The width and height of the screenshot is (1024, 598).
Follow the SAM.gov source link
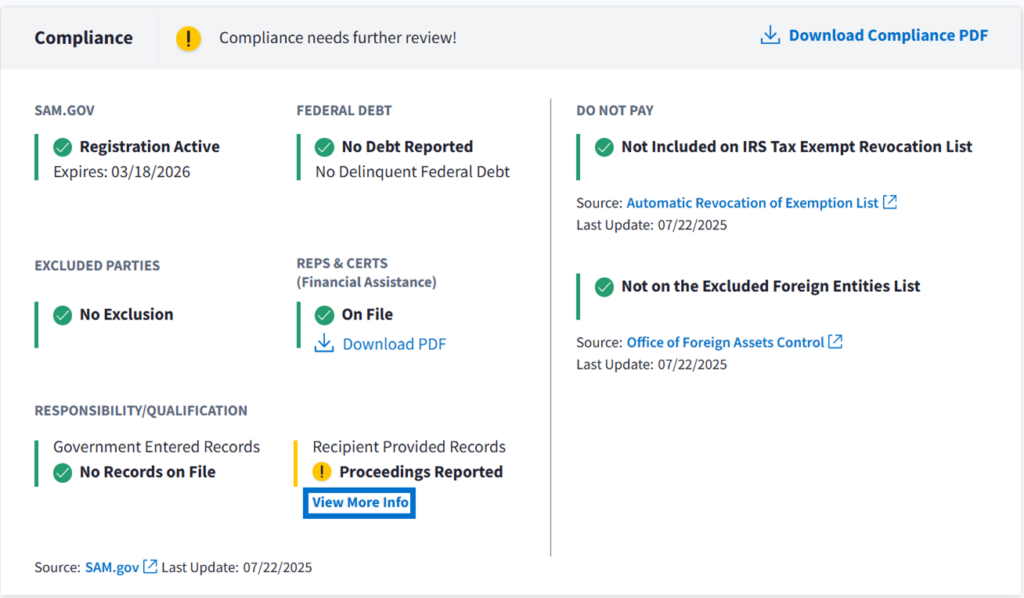coord(112,567)
